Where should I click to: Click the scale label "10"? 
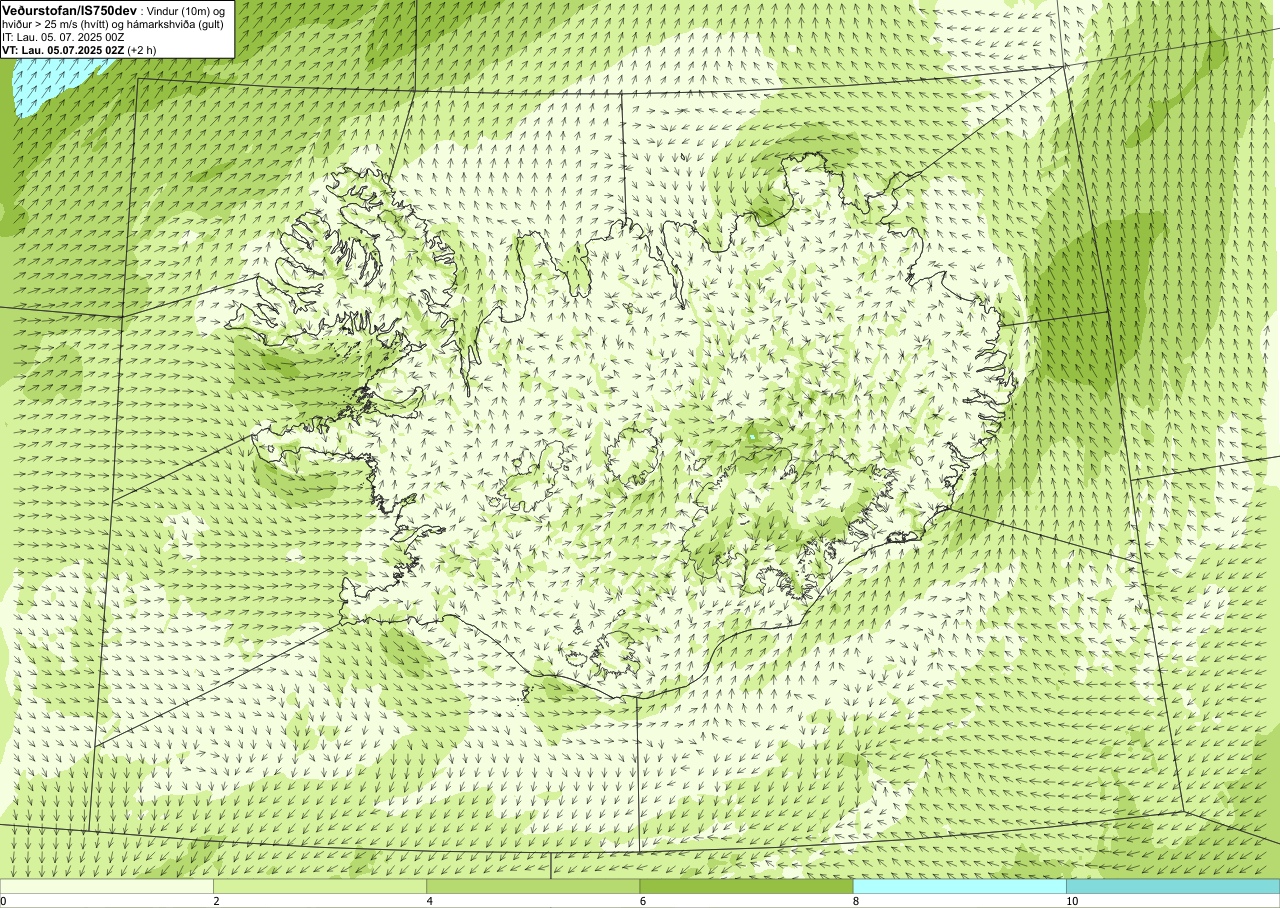coord(1072,901)
